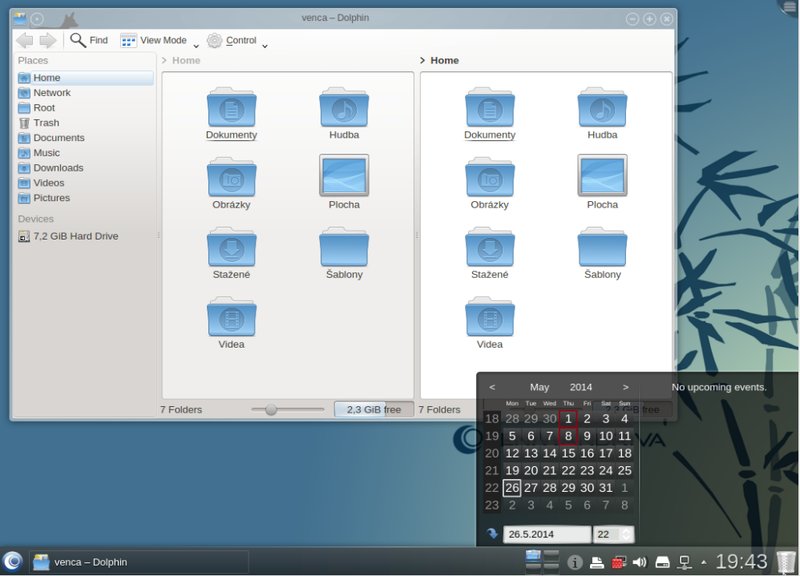Screen dimensions: 800x576
Task: Open the trash icon on the panel
Action: tap(786, 562)
